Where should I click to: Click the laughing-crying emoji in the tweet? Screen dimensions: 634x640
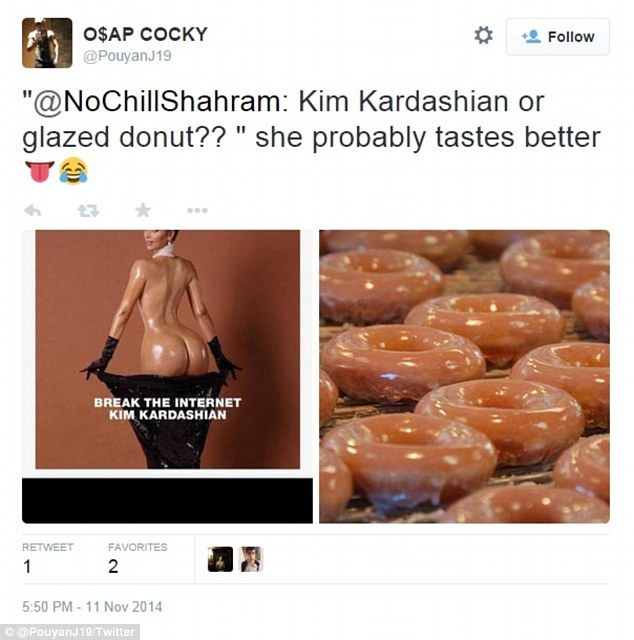(72, 171)
